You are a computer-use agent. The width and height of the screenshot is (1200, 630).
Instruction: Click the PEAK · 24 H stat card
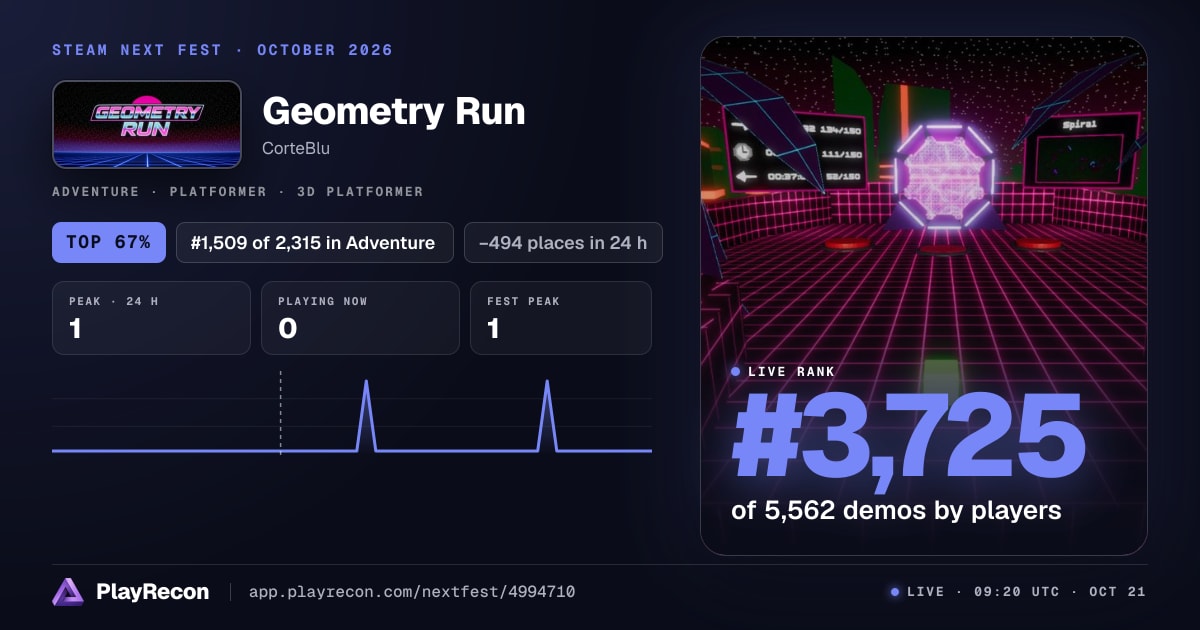click(x=151, y=318)
